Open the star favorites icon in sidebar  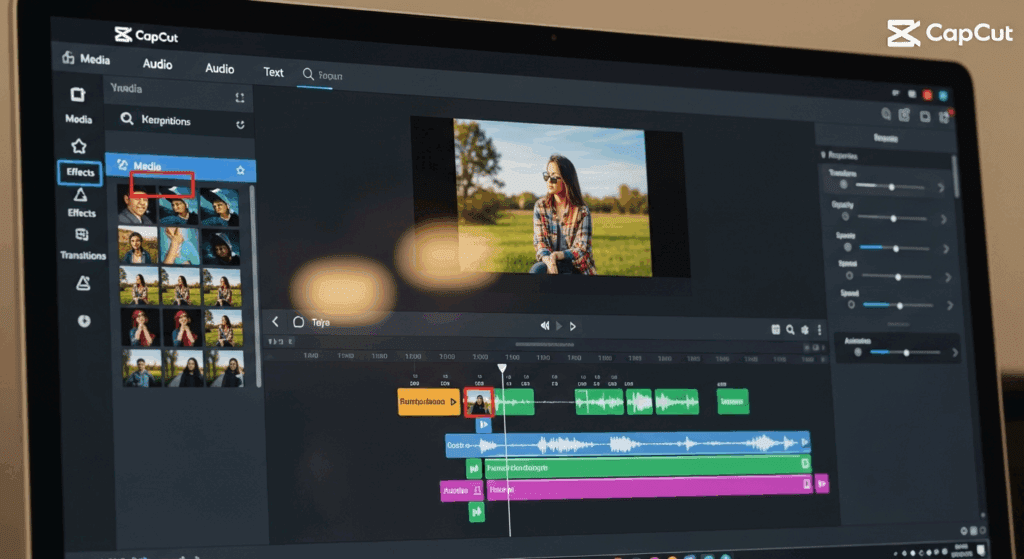click(79, 146)
